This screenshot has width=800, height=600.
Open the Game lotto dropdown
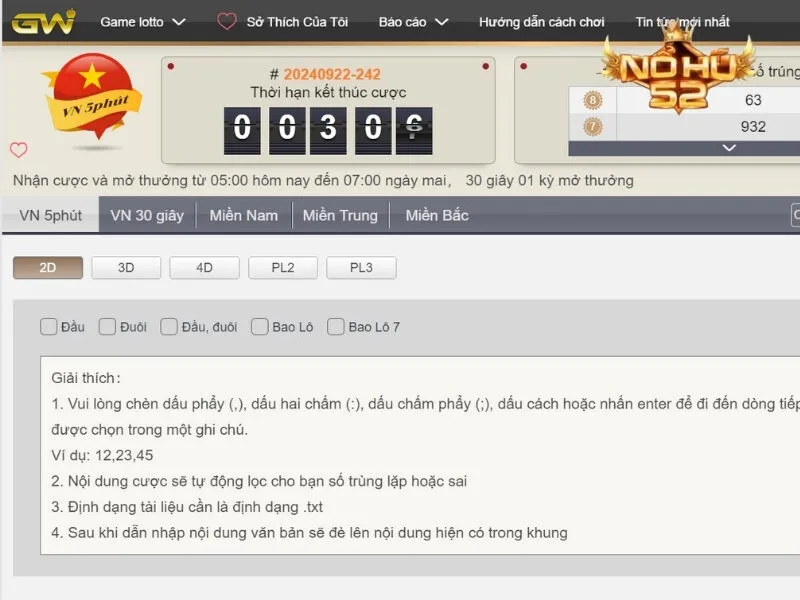tap(143, 22)
